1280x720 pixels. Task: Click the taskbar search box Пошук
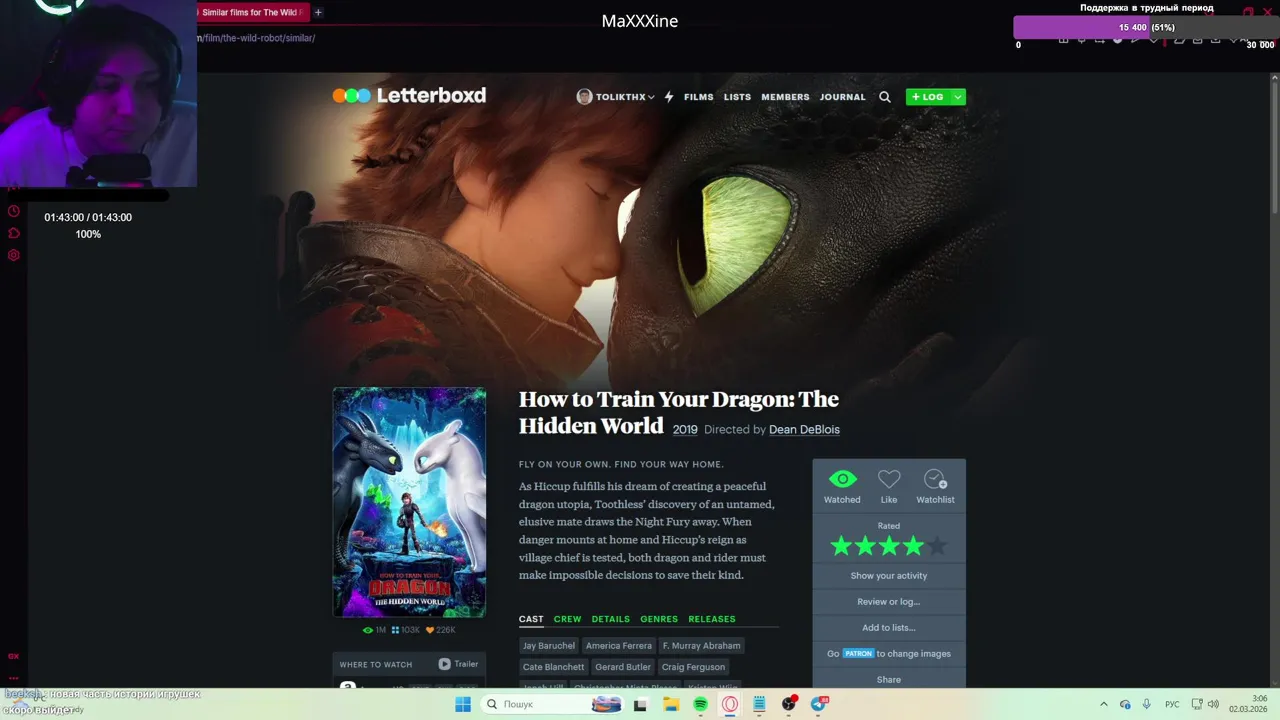click(x=550, y=705)
